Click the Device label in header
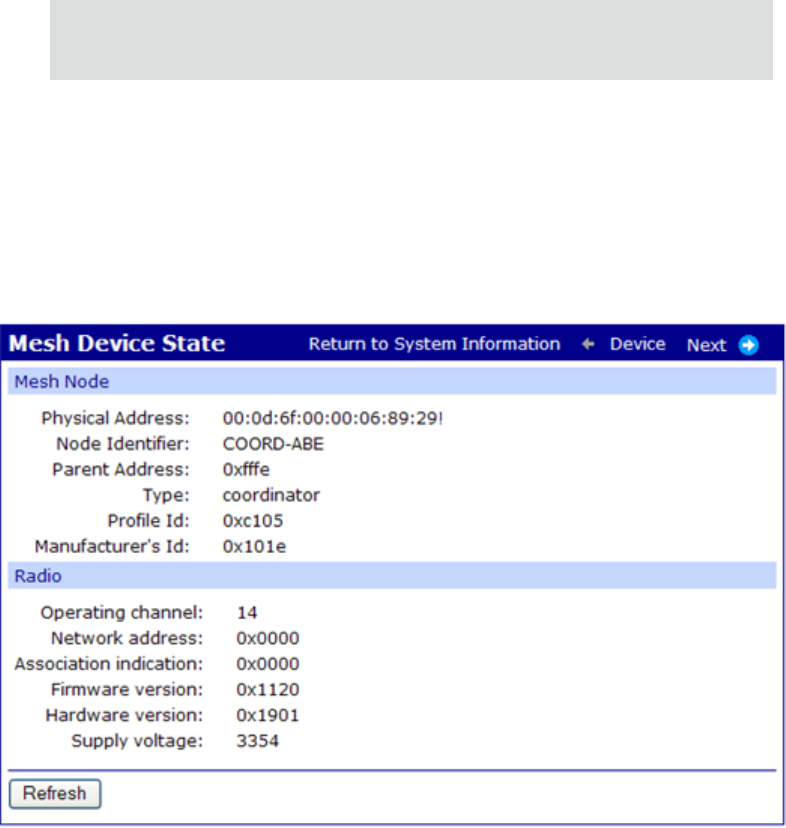The height and width of the screenshot is (828, 786). [638, 344]
